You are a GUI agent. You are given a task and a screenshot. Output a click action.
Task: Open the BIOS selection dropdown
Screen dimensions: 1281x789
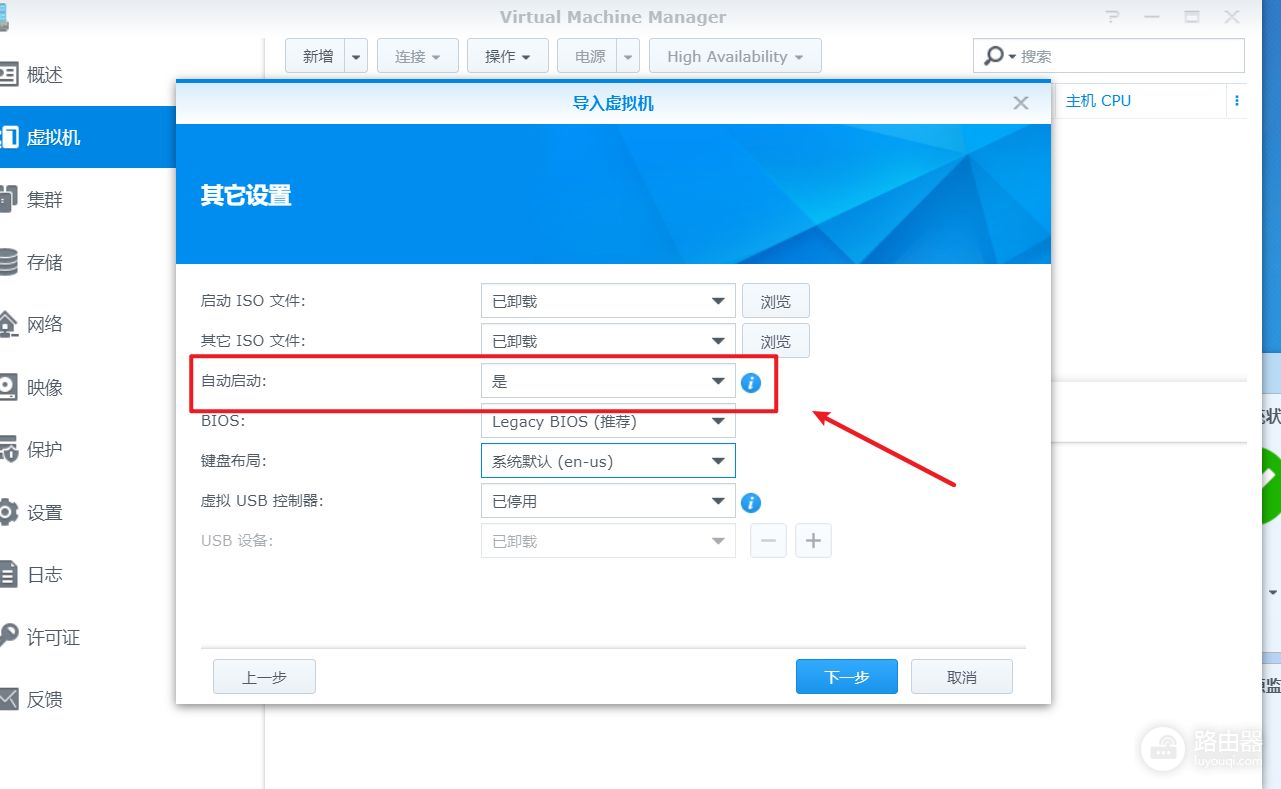[608, 421]
